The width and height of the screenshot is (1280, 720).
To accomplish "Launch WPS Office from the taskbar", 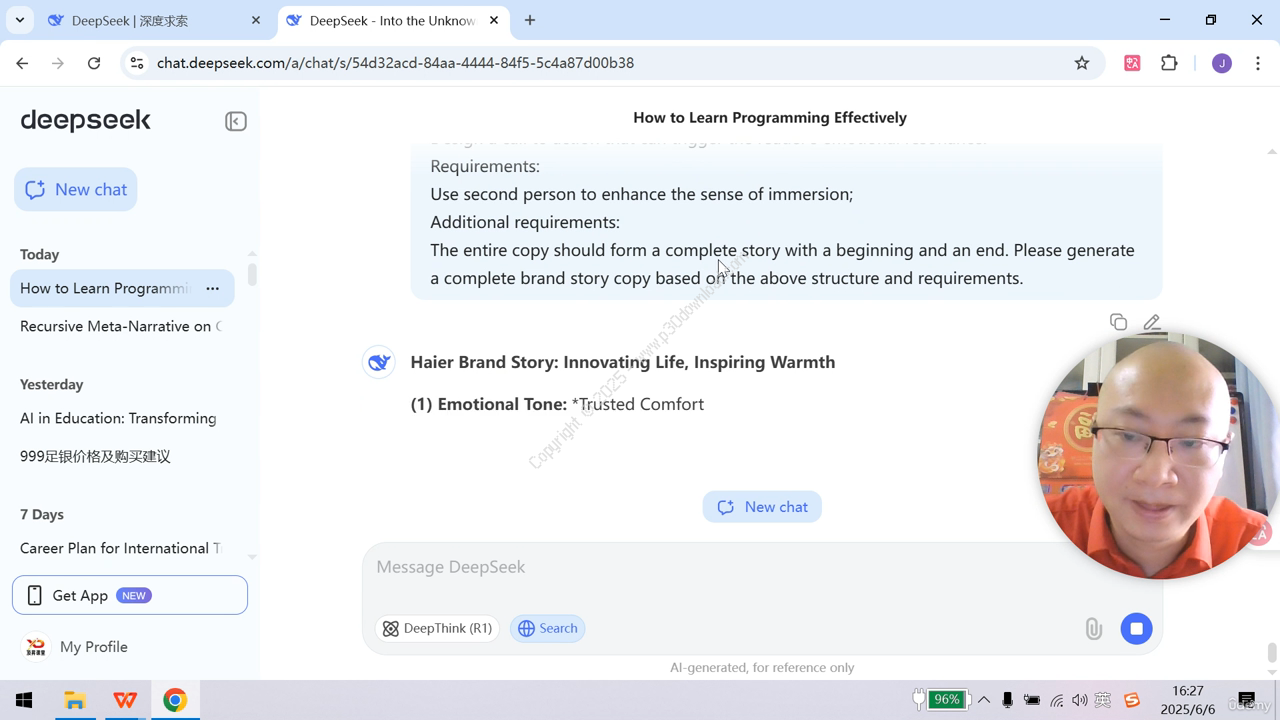I will pos(125,700).
